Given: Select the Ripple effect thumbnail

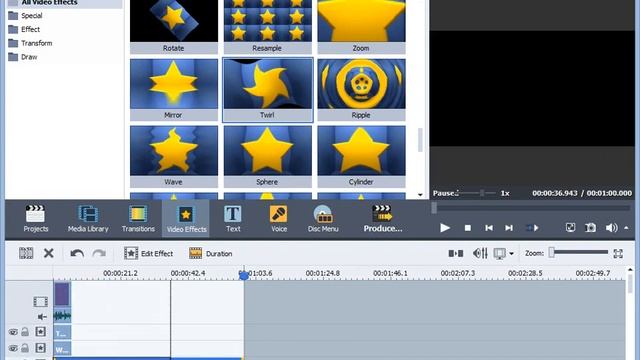Looking at the screenshot, I should (361, 89).
